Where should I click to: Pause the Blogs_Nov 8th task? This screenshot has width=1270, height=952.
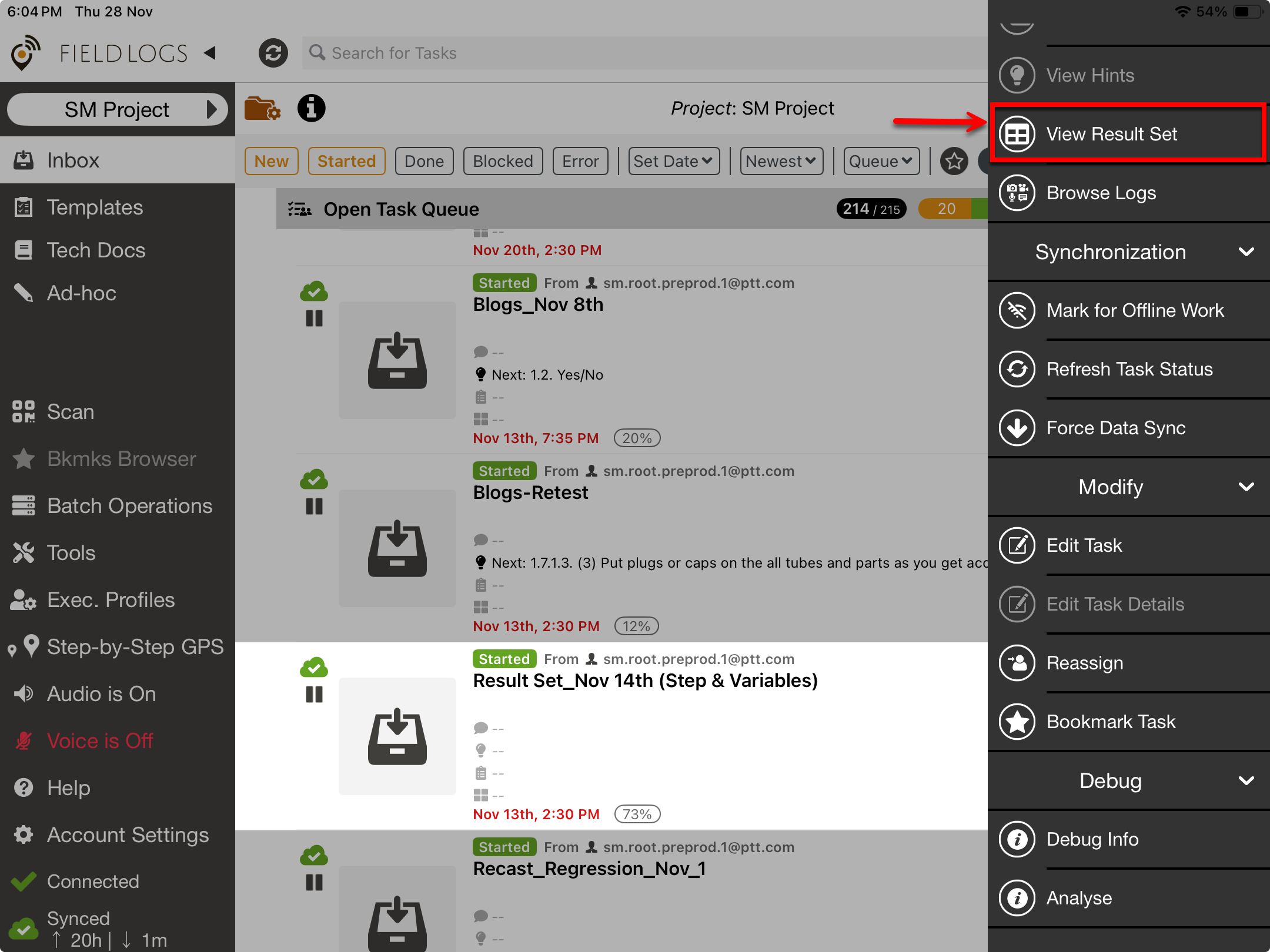tap(314, 319)
